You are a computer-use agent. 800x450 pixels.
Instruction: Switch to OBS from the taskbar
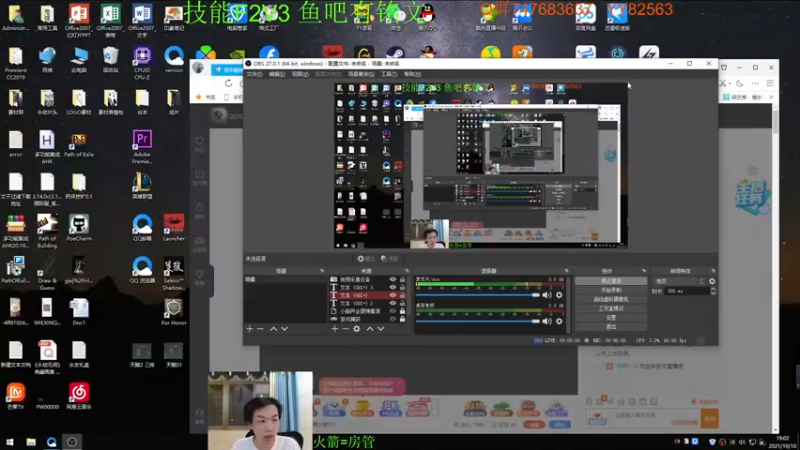pyautogui.click(x=72, y=442)
